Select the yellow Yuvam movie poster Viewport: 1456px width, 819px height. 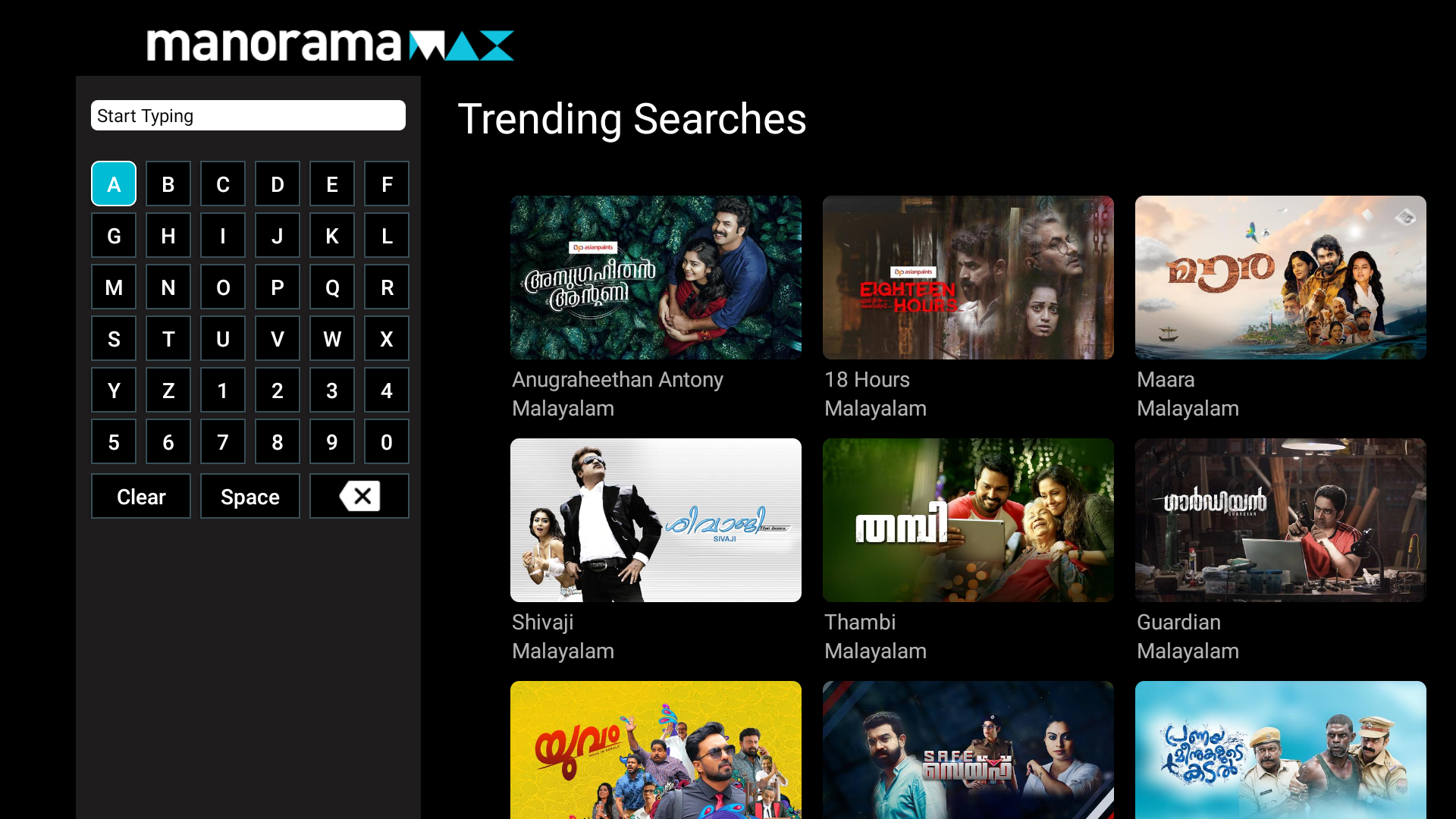[656, 750]
